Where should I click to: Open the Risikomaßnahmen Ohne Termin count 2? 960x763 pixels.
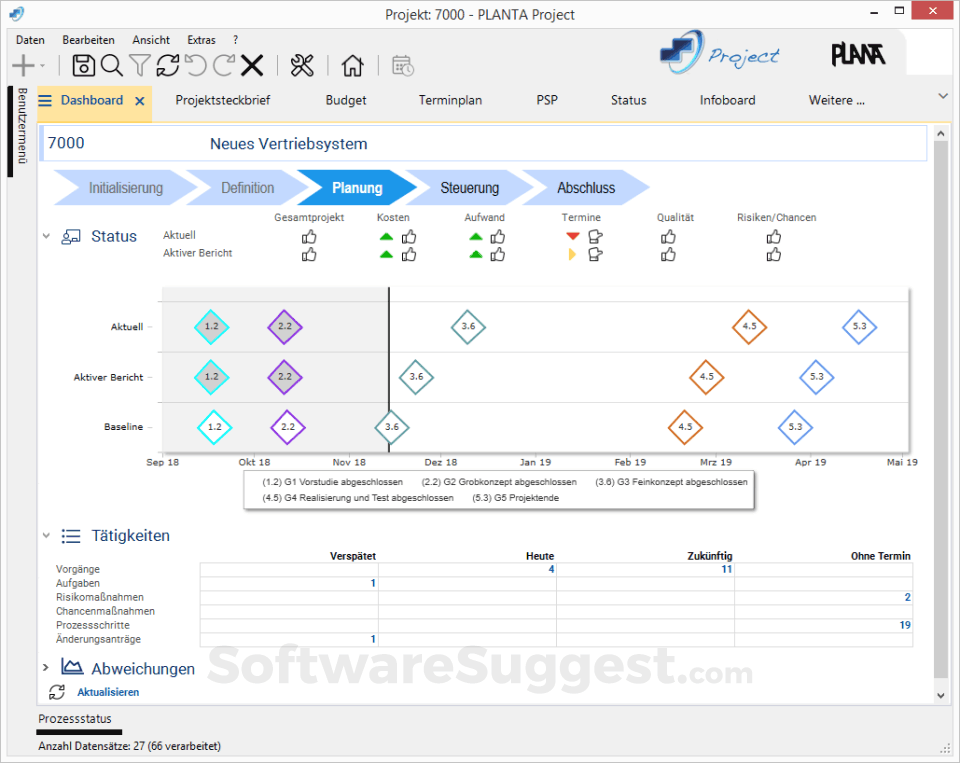click(x=907, y=597)
